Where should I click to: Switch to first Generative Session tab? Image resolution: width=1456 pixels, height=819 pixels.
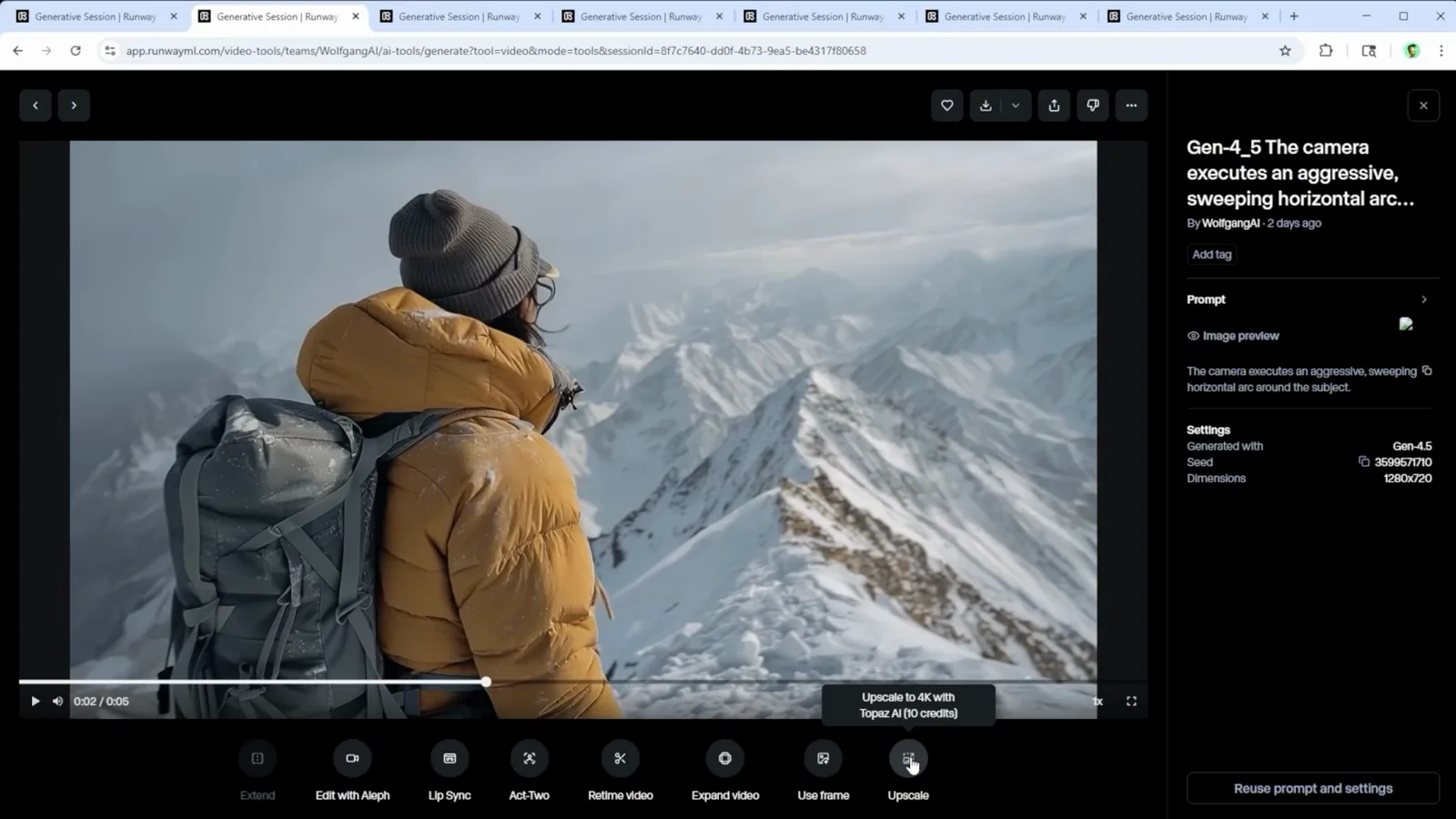(x=96, y=16)
